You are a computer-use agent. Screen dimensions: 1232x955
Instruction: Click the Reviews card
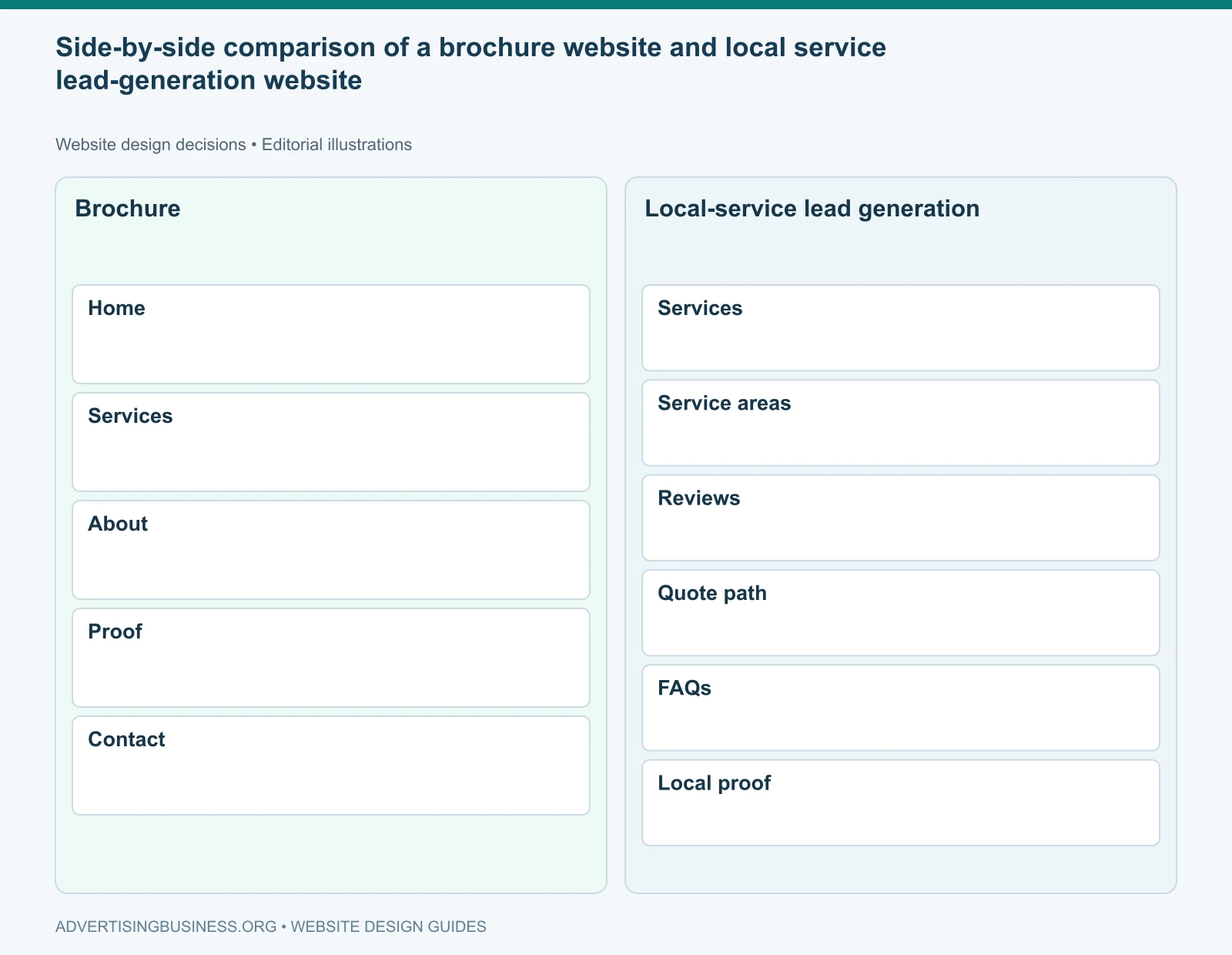901,518
